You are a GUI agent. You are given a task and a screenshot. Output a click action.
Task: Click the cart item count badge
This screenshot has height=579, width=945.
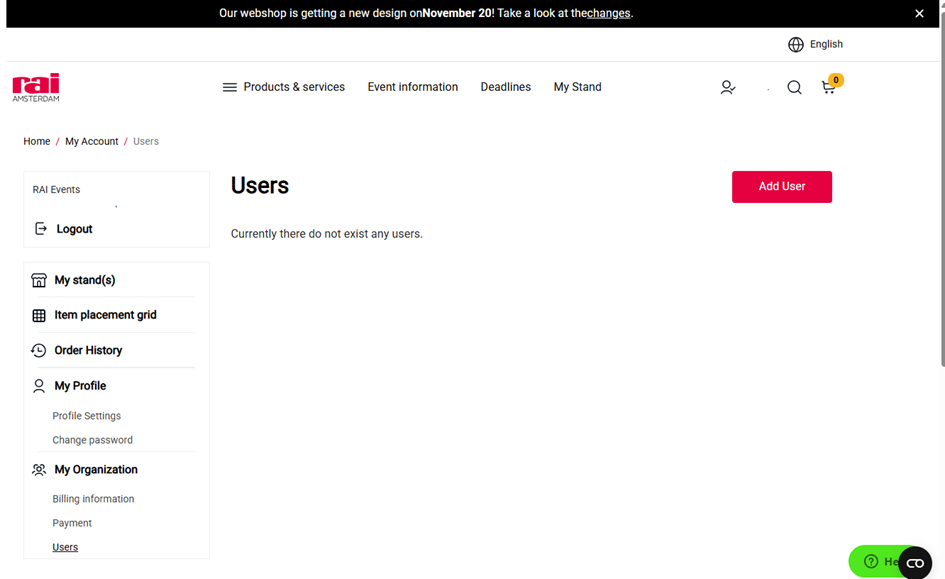point(836,80)
